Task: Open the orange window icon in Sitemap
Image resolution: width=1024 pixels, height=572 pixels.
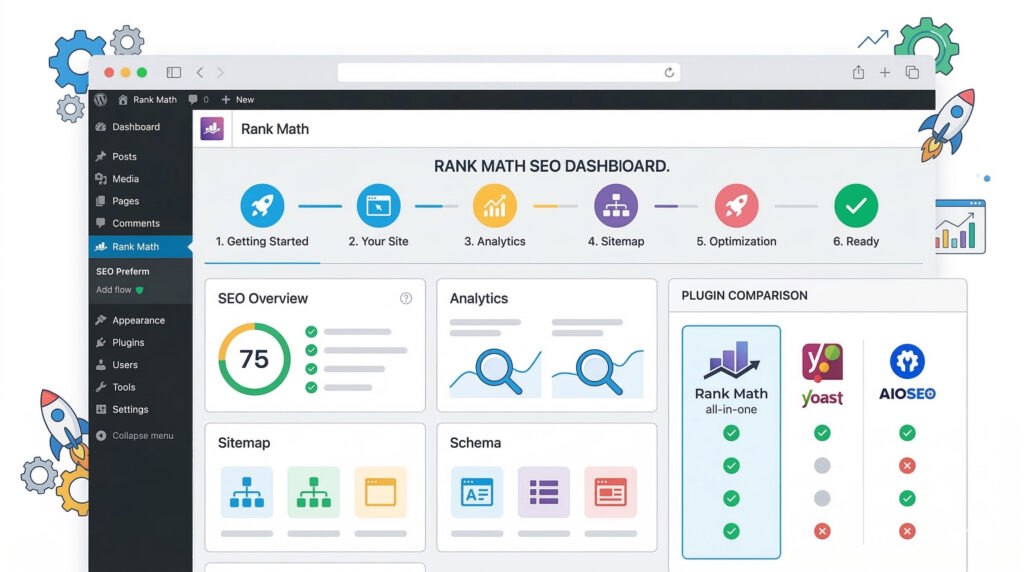Action: [381, 492]
